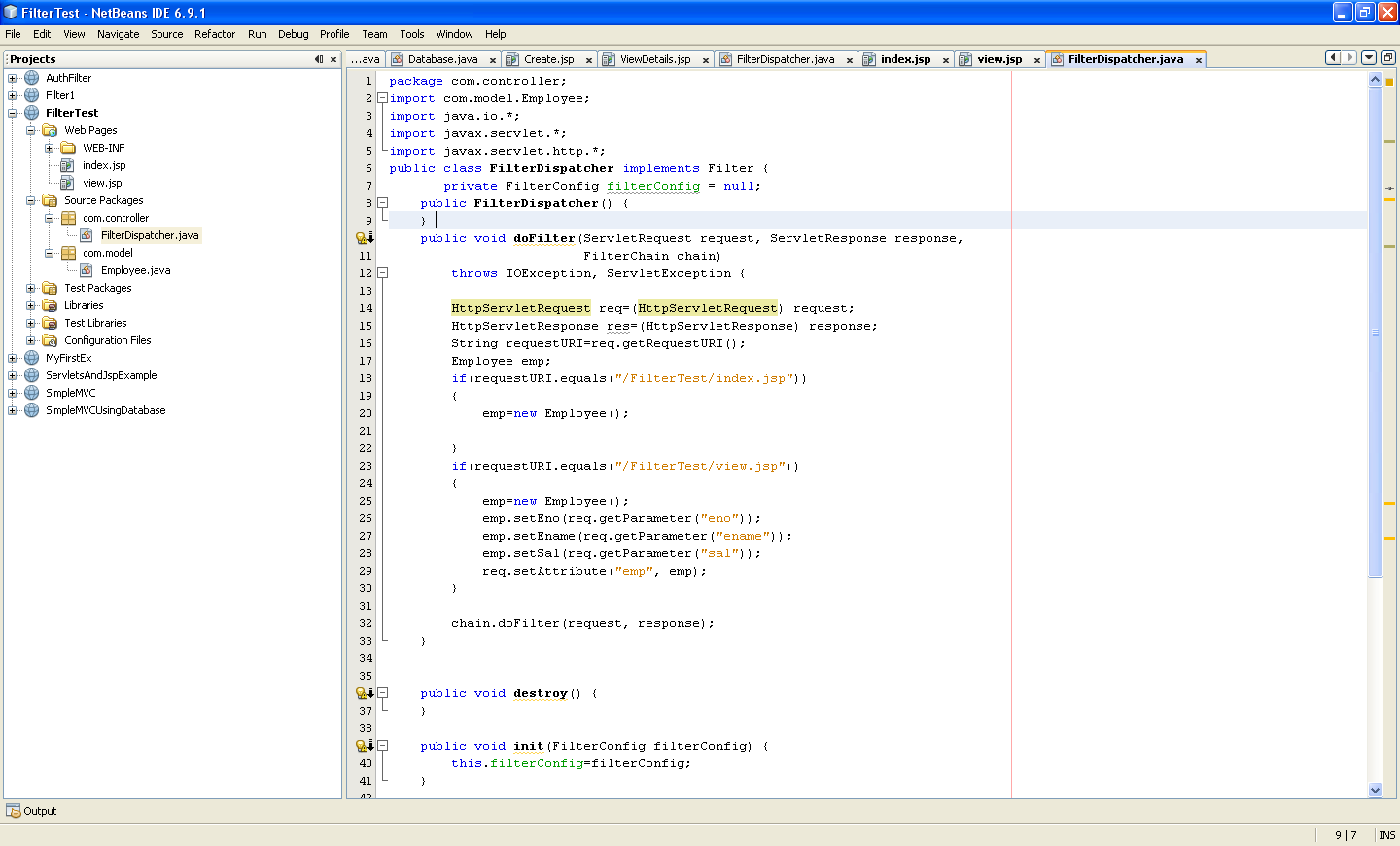
Task: Click the AuthFilter project globe icon
Action: (x=31, y=78)
